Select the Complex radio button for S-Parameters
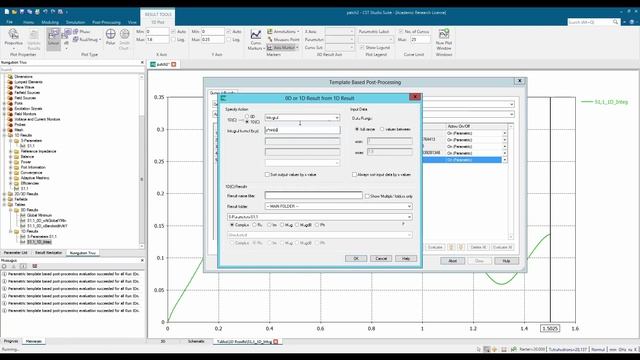 coord(232,225)
